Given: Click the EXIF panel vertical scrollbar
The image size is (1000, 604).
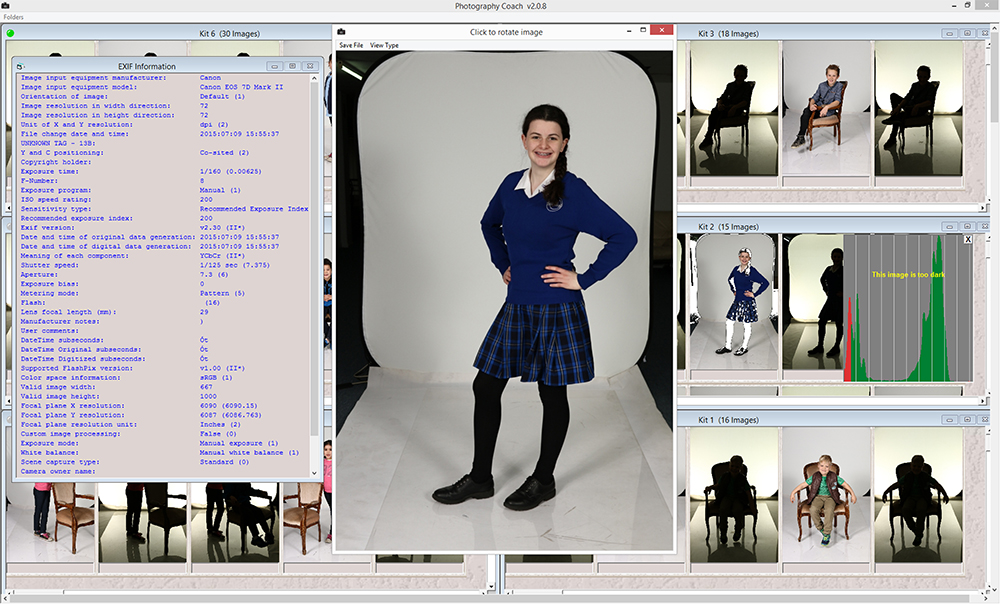Looking at the screenshot, I should tap(314, 280).
